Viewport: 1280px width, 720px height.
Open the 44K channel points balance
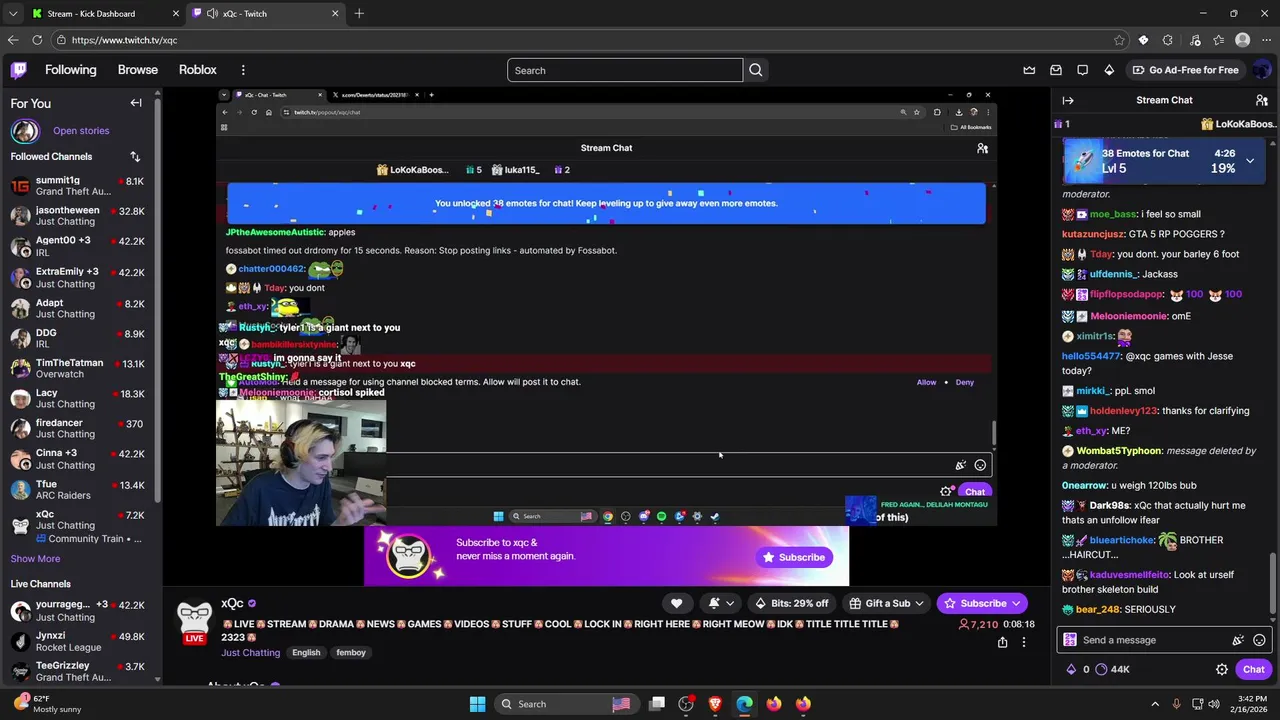tap(1112, 670)
